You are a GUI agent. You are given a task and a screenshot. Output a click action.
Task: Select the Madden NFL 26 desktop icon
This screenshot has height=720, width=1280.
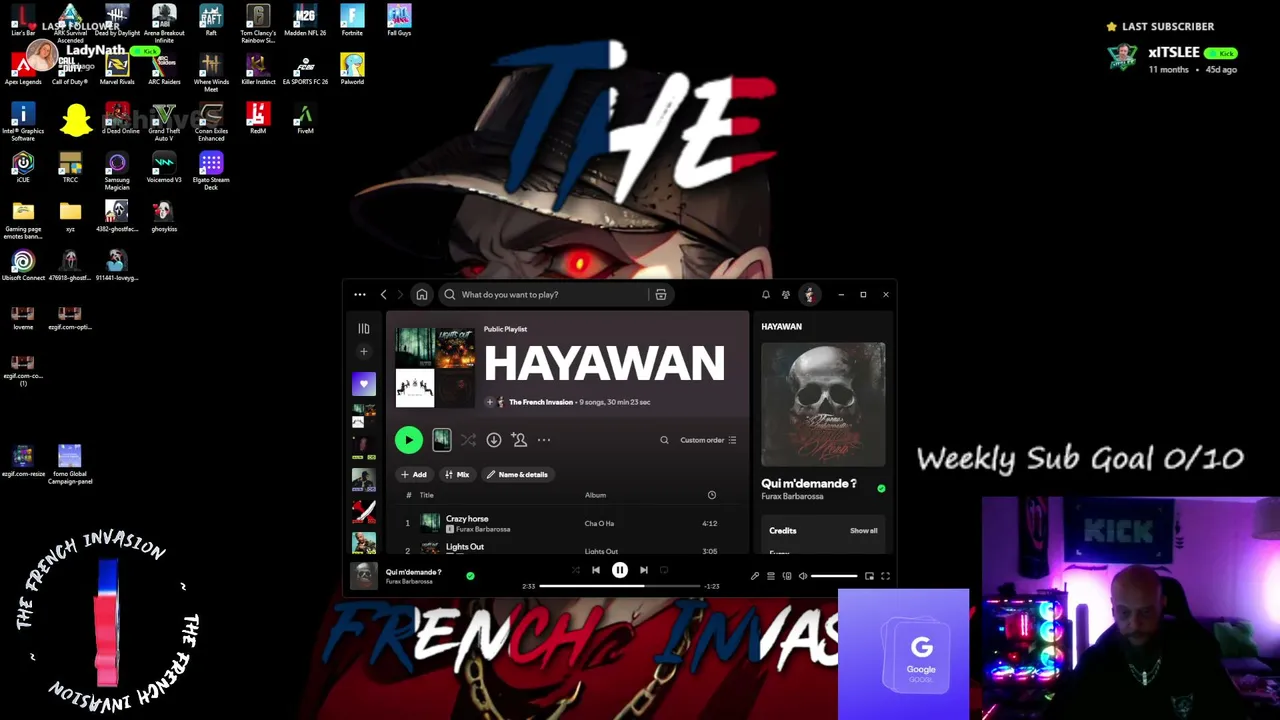coord(305,21)
